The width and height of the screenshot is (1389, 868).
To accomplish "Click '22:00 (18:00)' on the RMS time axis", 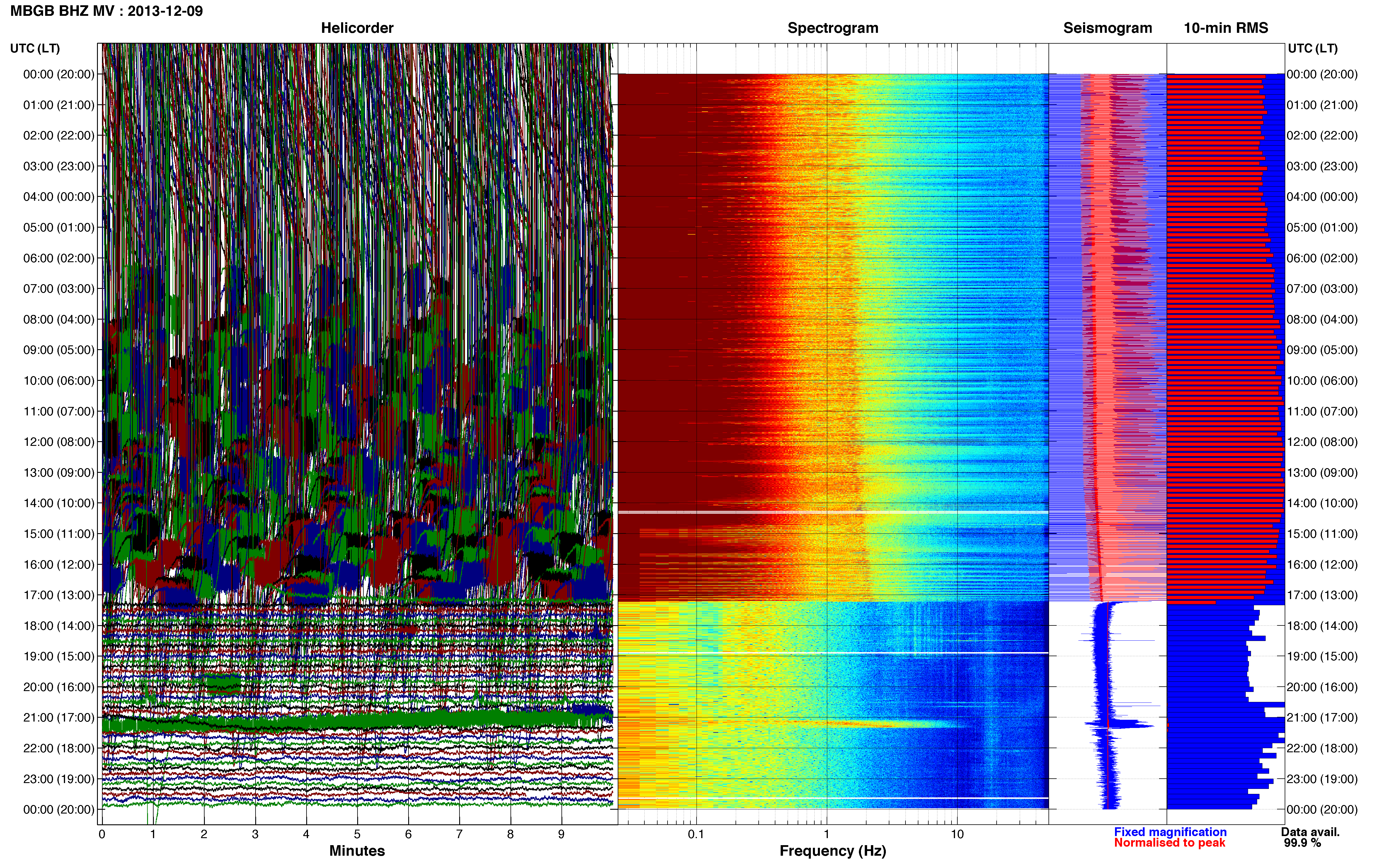I will tap(1322, 748).
